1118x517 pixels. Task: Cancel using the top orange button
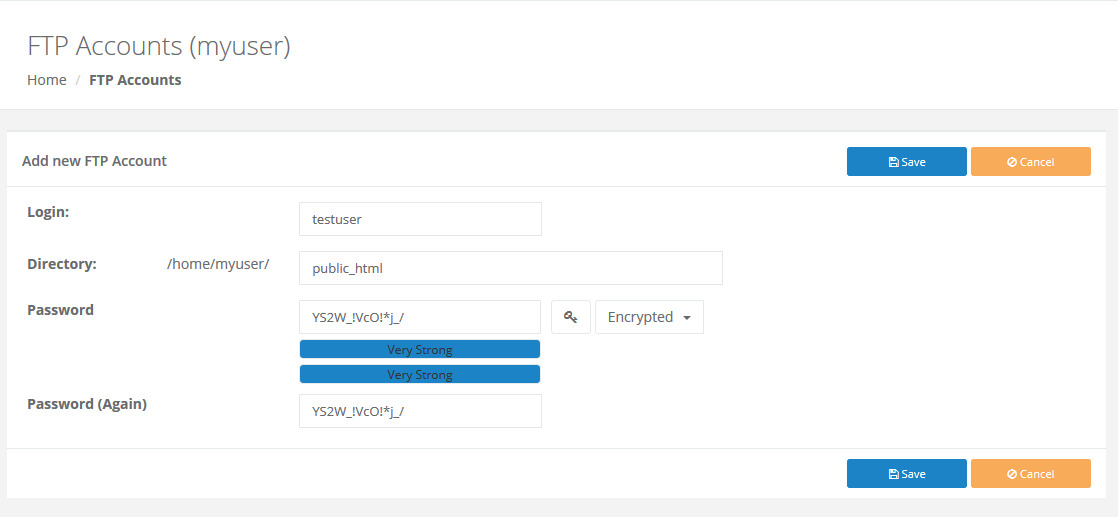(1031, 162)
